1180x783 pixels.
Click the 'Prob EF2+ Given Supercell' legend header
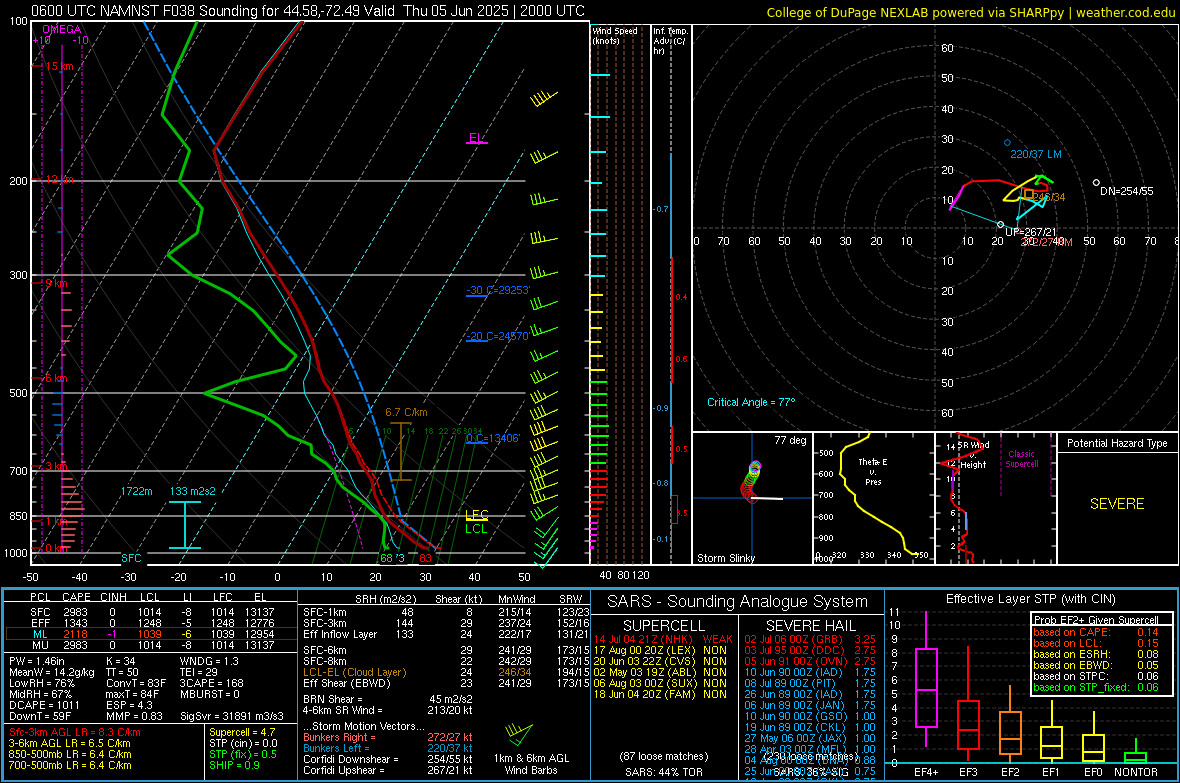1096,620
